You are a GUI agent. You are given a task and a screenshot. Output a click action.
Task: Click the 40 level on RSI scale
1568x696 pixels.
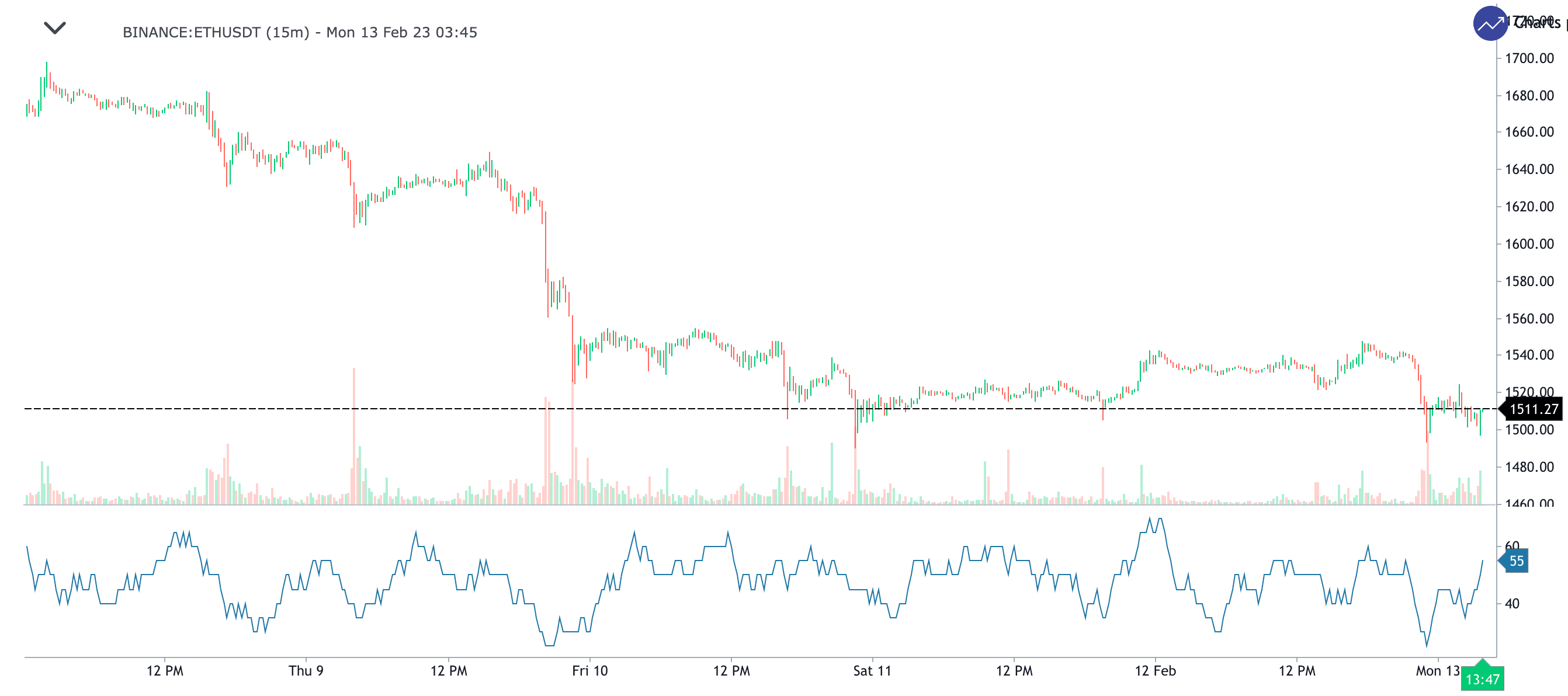(1511, 604)
